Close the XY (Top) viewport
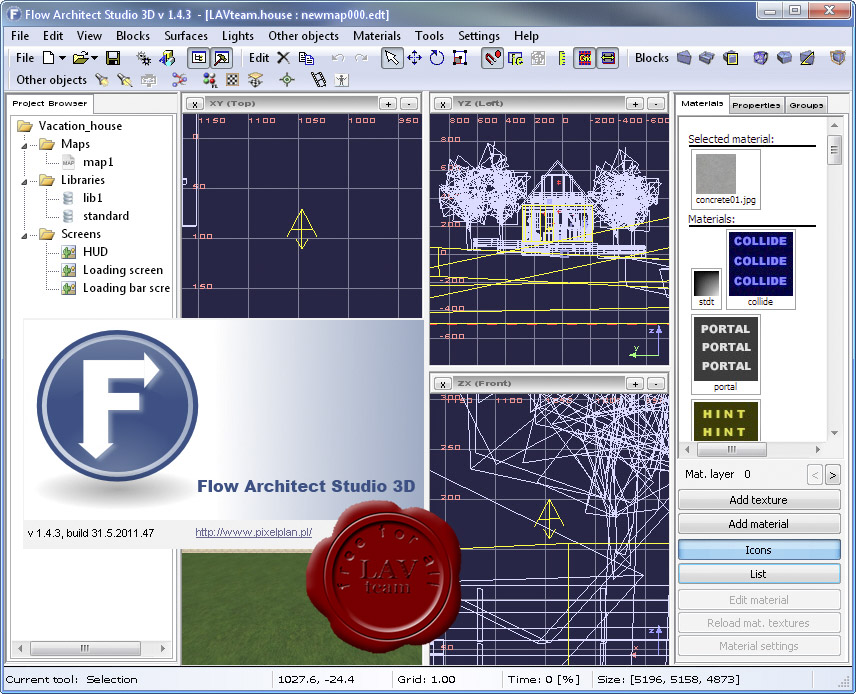Viewport: 856px width, 694px height. (x=195, y=104)
